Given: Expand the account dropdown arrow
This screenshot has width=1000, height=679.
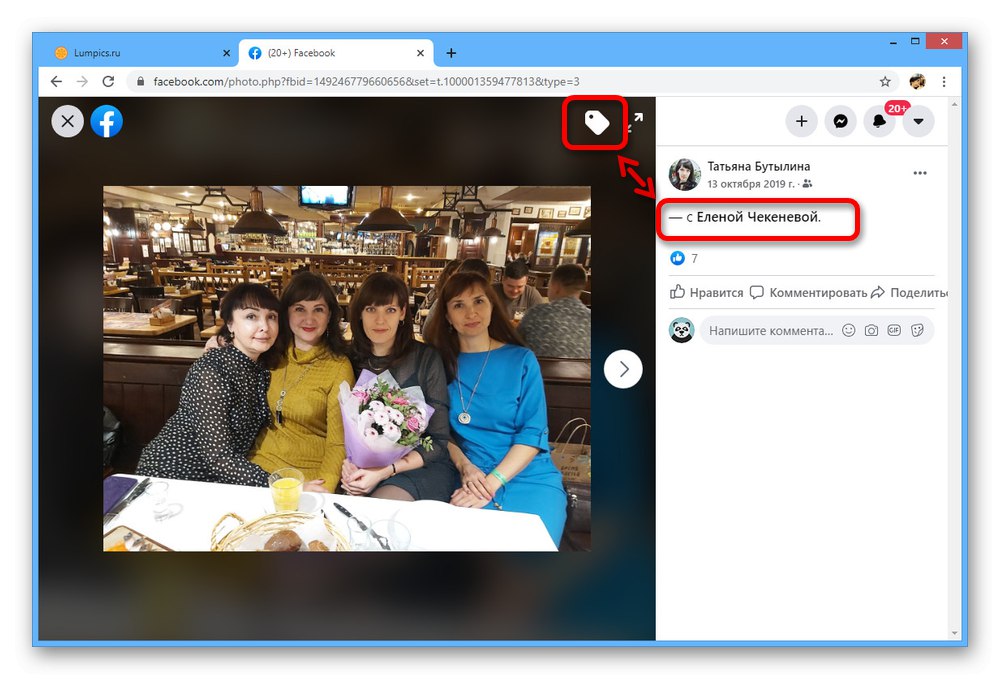Looking at the screenshot, I should [918, 121].
